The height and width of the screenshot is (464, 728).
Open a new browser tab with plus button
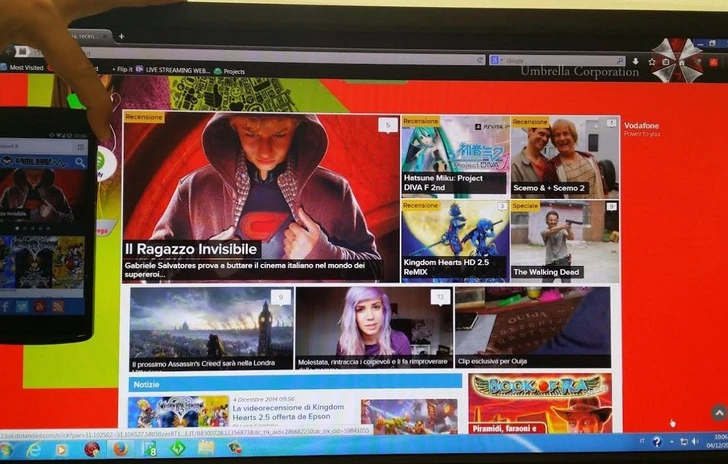point(121,37)
